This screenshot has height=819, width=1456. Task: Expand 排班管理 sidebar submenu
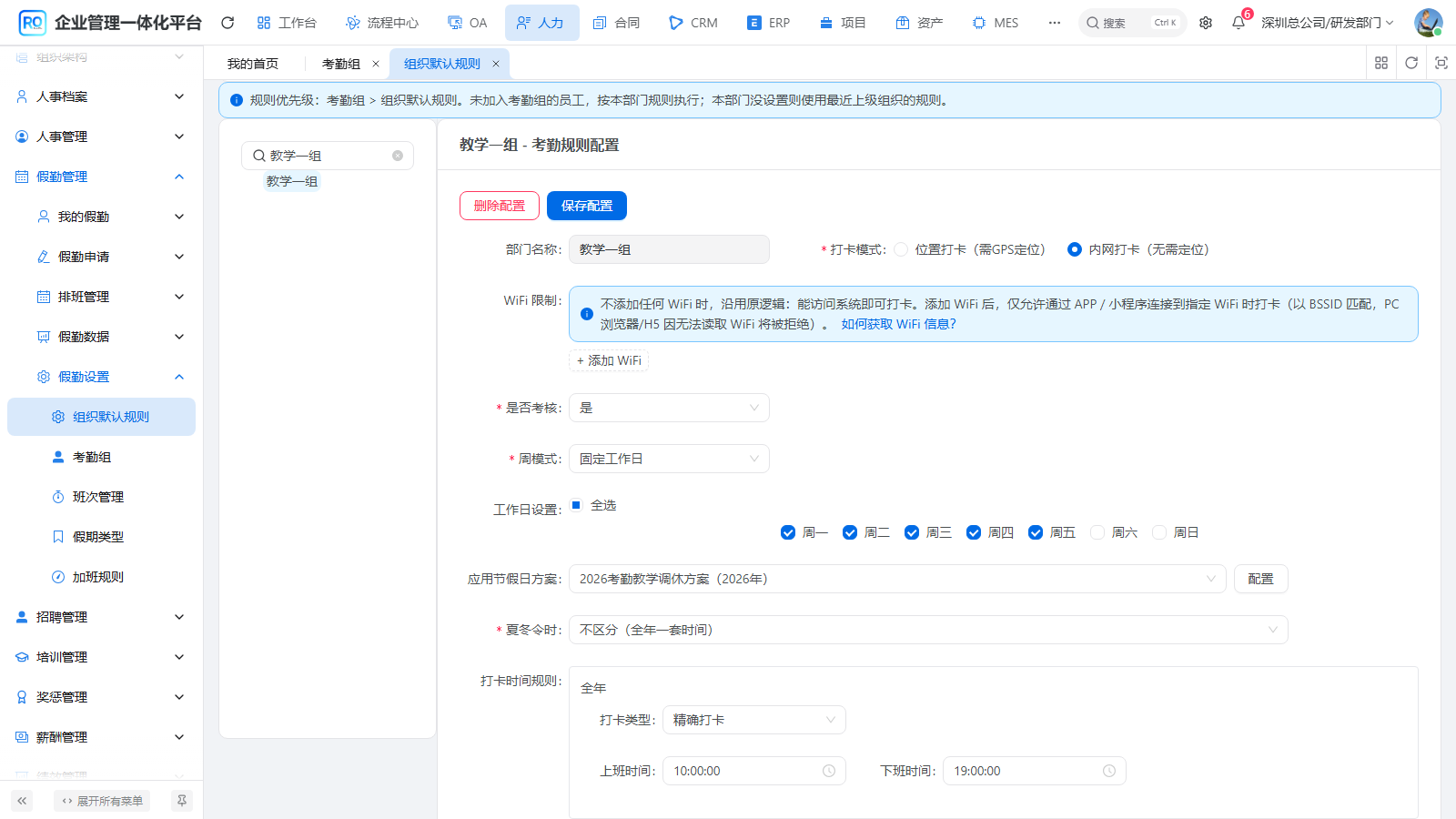click(100, 297)
